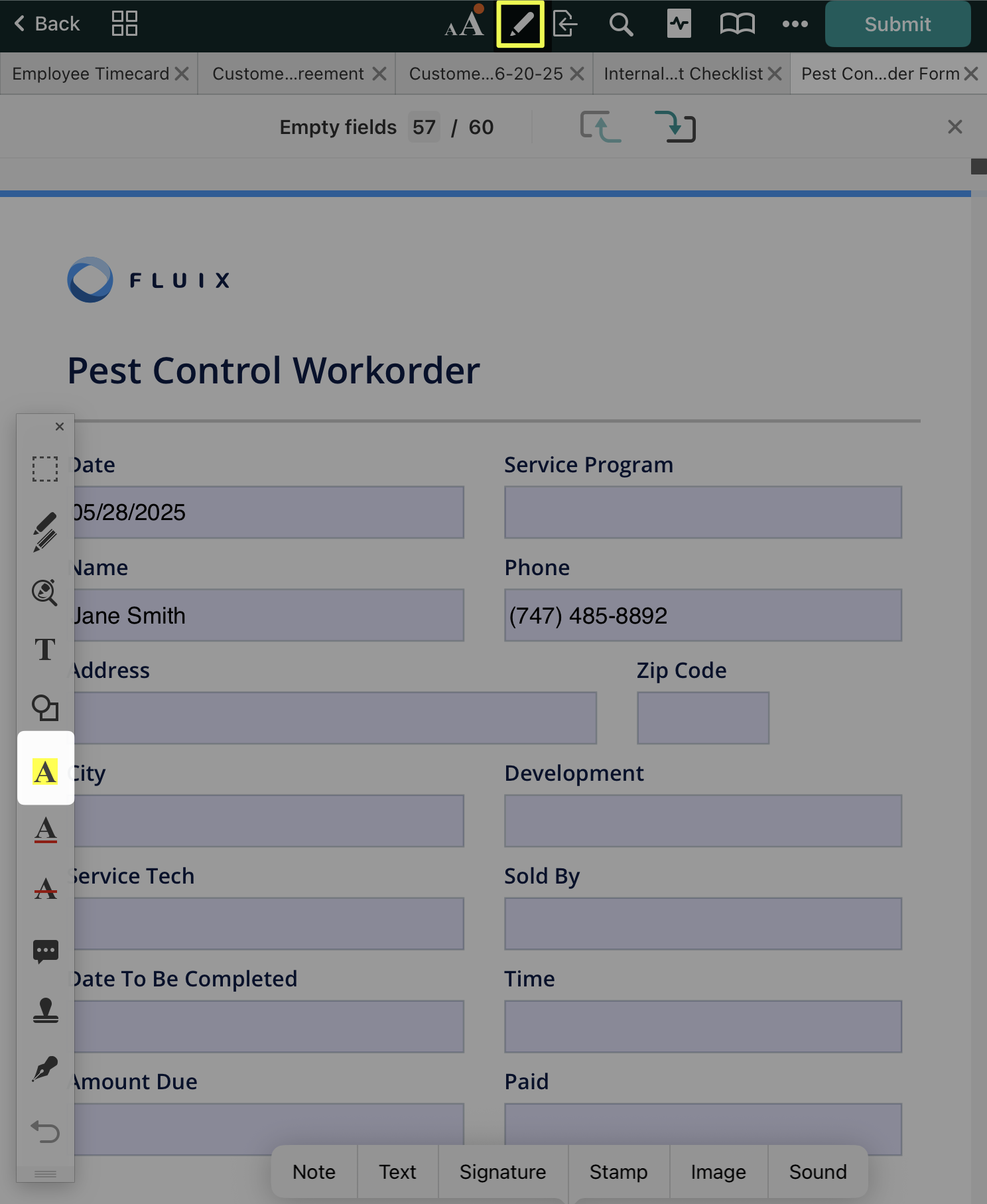The width and height of the screenshot is (987, 1204).
Task: Switch to the Employee Timecard tab
Action: [x=90, y=74]
